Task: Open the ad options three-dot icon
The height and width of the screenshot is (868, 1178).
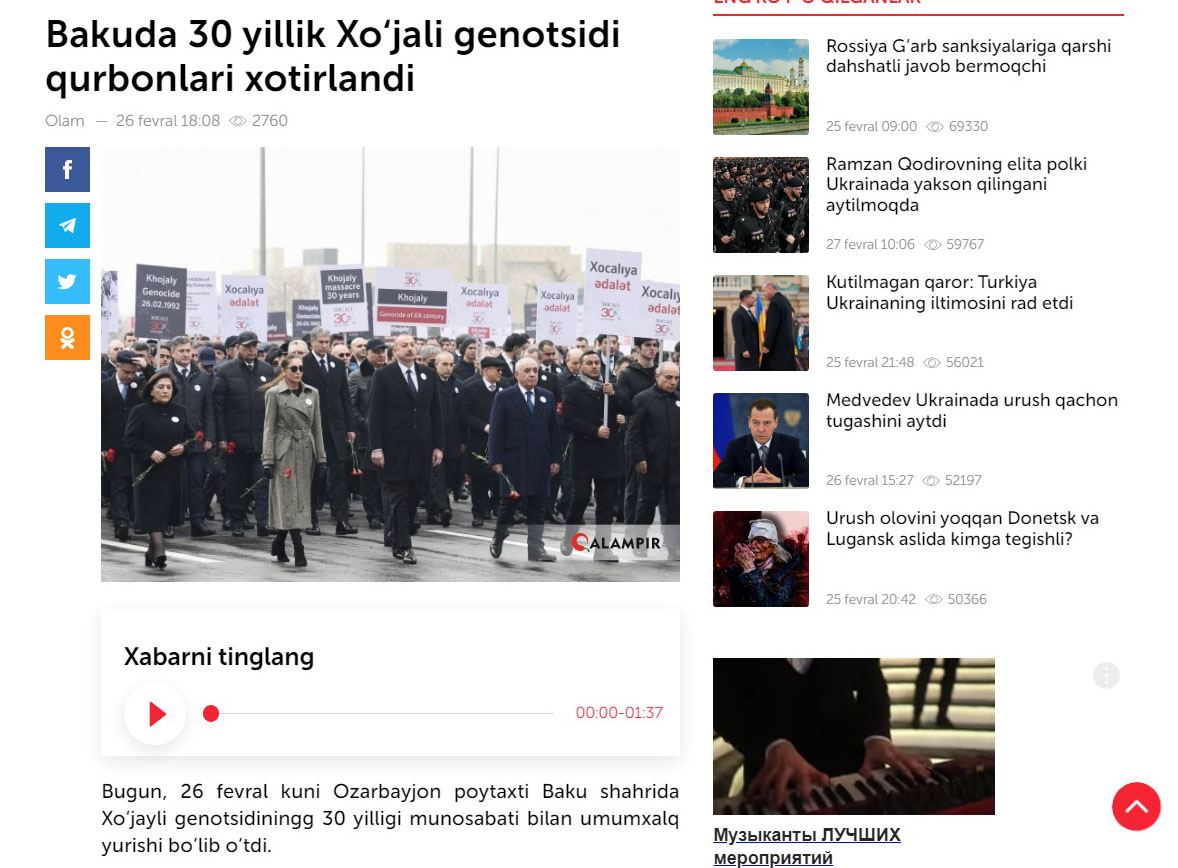Action: pos(1106,676)
